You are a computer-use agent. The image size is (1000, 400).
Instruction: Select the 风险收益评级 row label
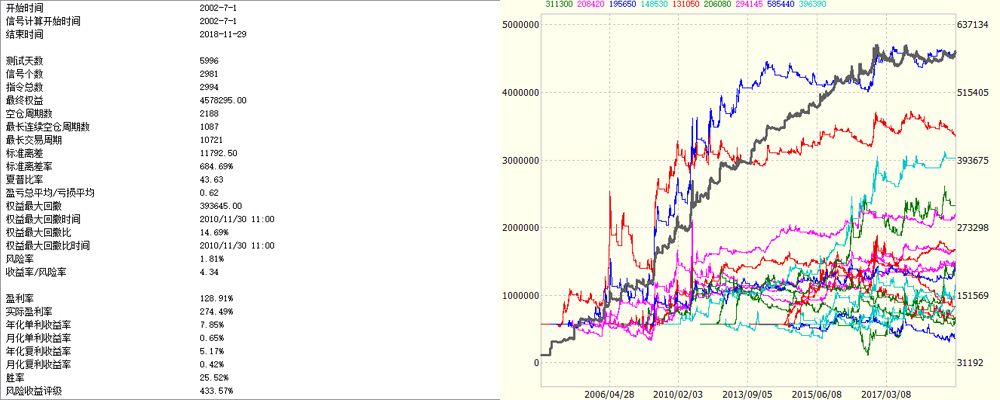[x=33, y=390]
